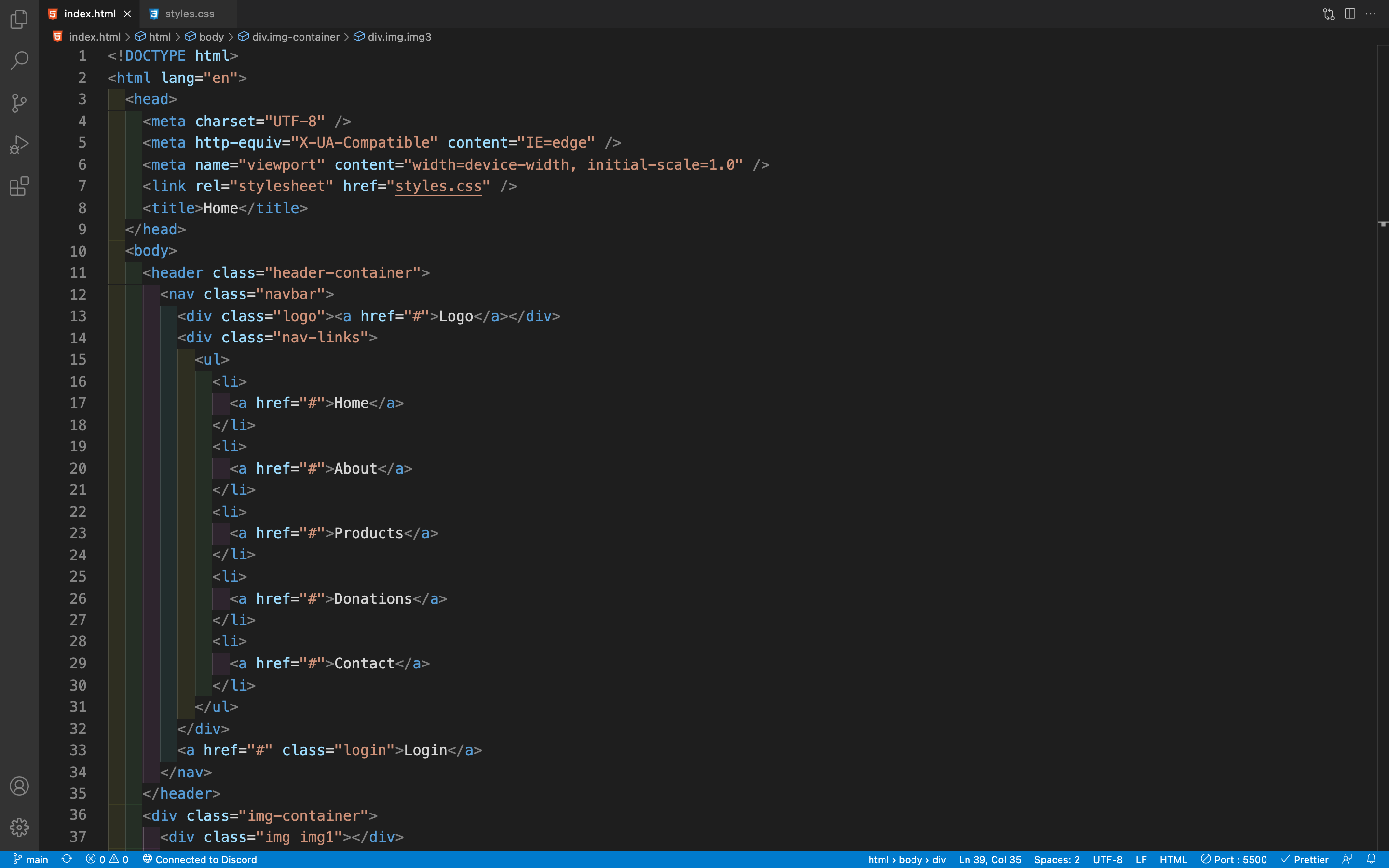Click the LF end-of-line indicator
This screenshot has height=868, width=1389.
click(1141, 859)
